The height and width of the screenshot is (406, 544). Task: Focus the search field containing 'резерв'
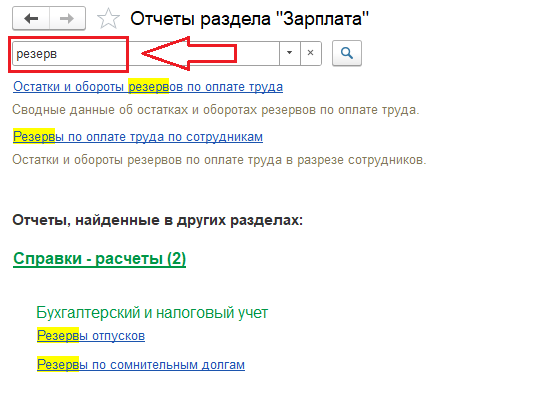[146, 53]
